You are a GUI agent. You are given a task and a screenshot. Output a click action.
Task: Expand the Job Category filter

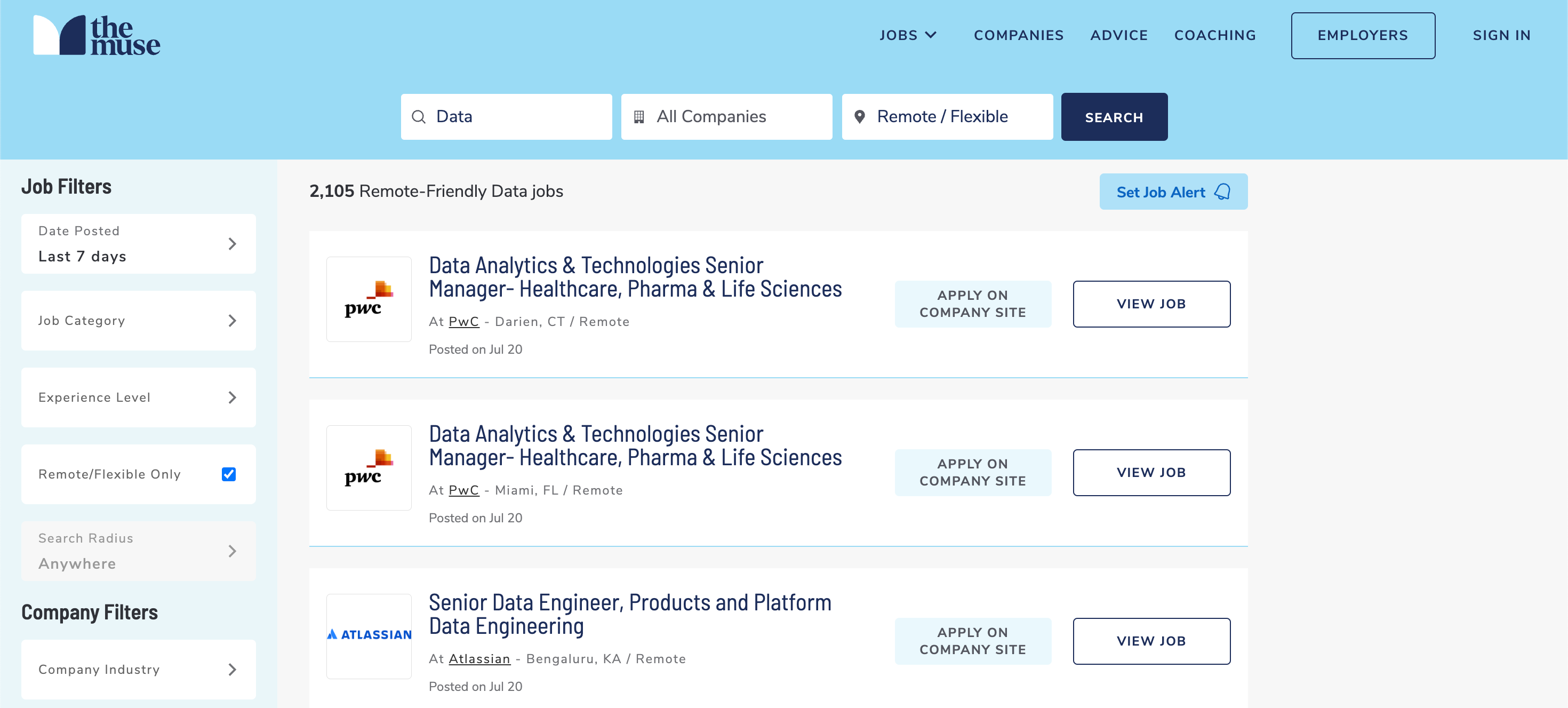[x=139, y=321]
